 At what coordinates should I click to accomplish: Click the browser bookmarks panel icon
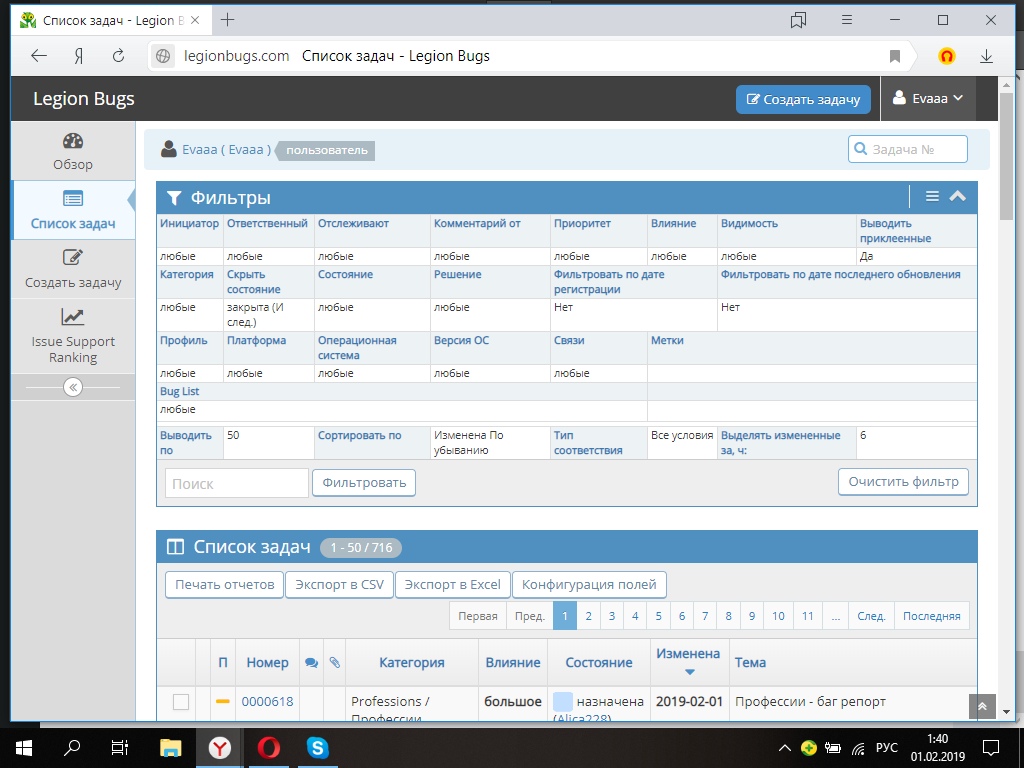click(x=798, y=20)
